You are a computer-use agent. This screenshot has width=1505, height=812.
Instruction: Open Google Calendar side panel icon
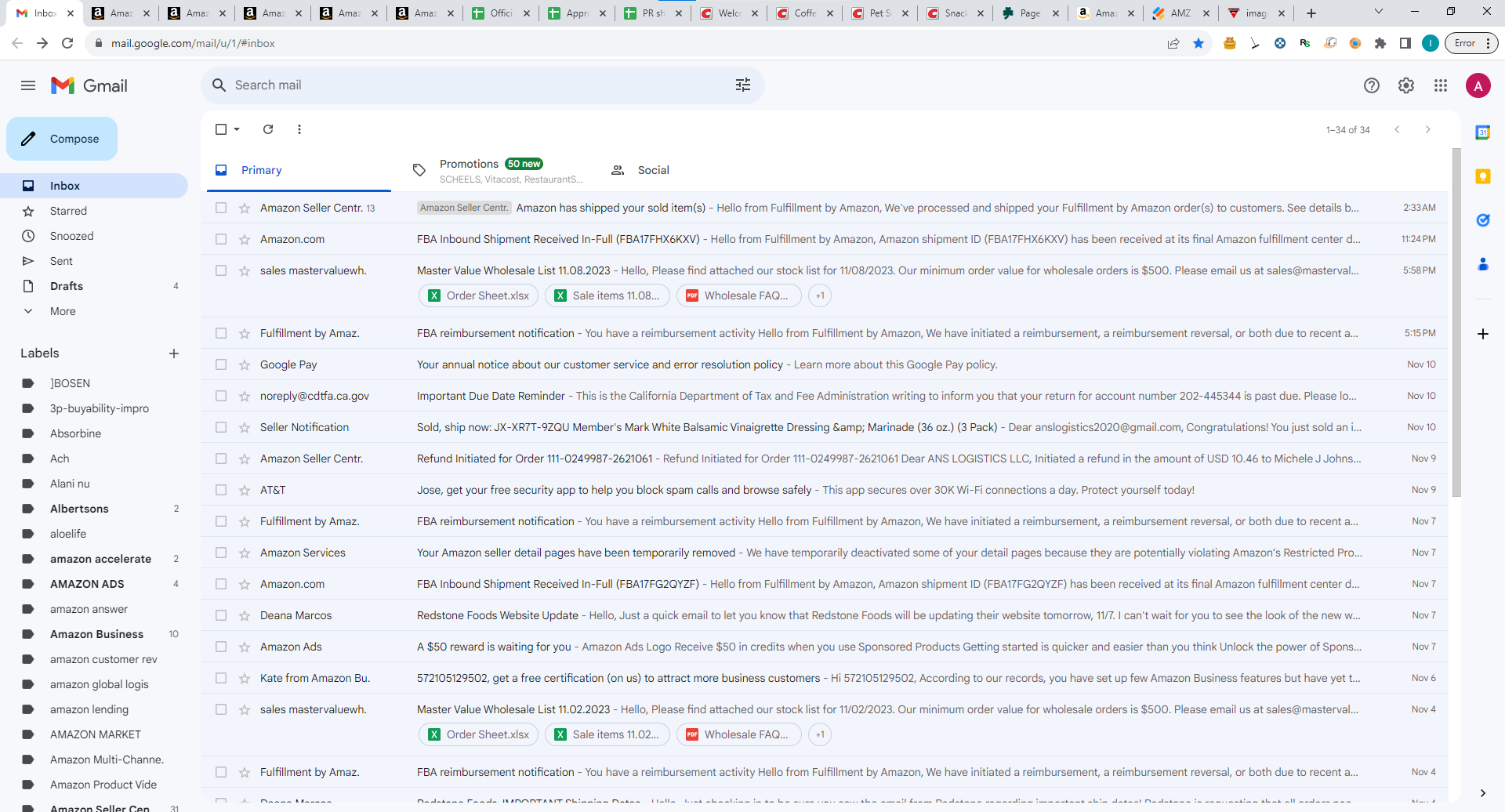point(1483,132)
